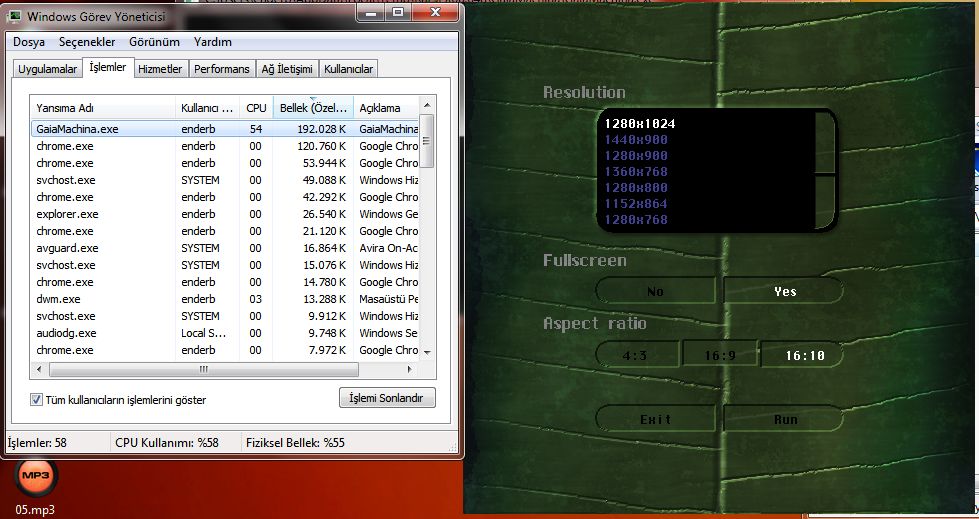Select the explorer.exe process row

tap(225, 214)
